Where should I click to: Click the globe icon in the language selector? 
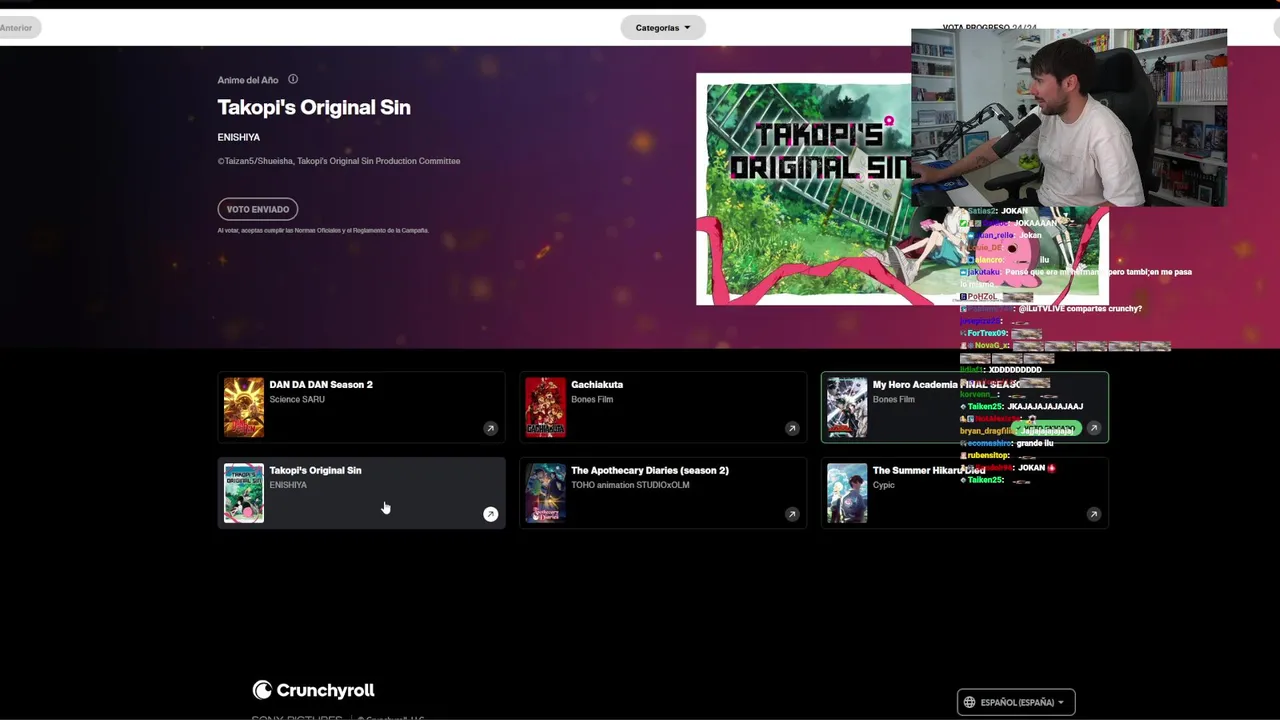coord(969,702)
